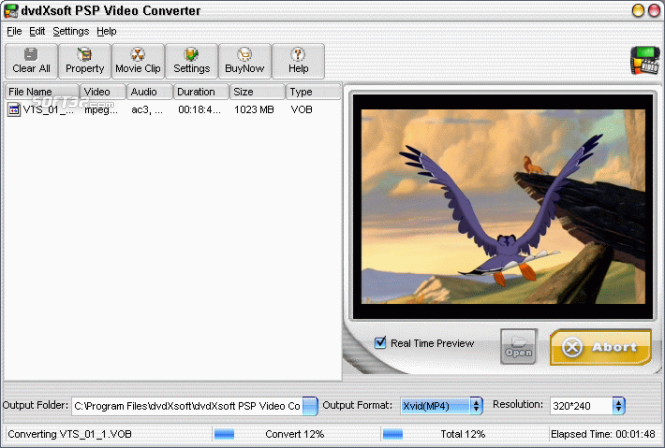Viewport: 665px width, 448px height.
Task: Select the VTS_01 VOB file row
Action: point(173,109)
